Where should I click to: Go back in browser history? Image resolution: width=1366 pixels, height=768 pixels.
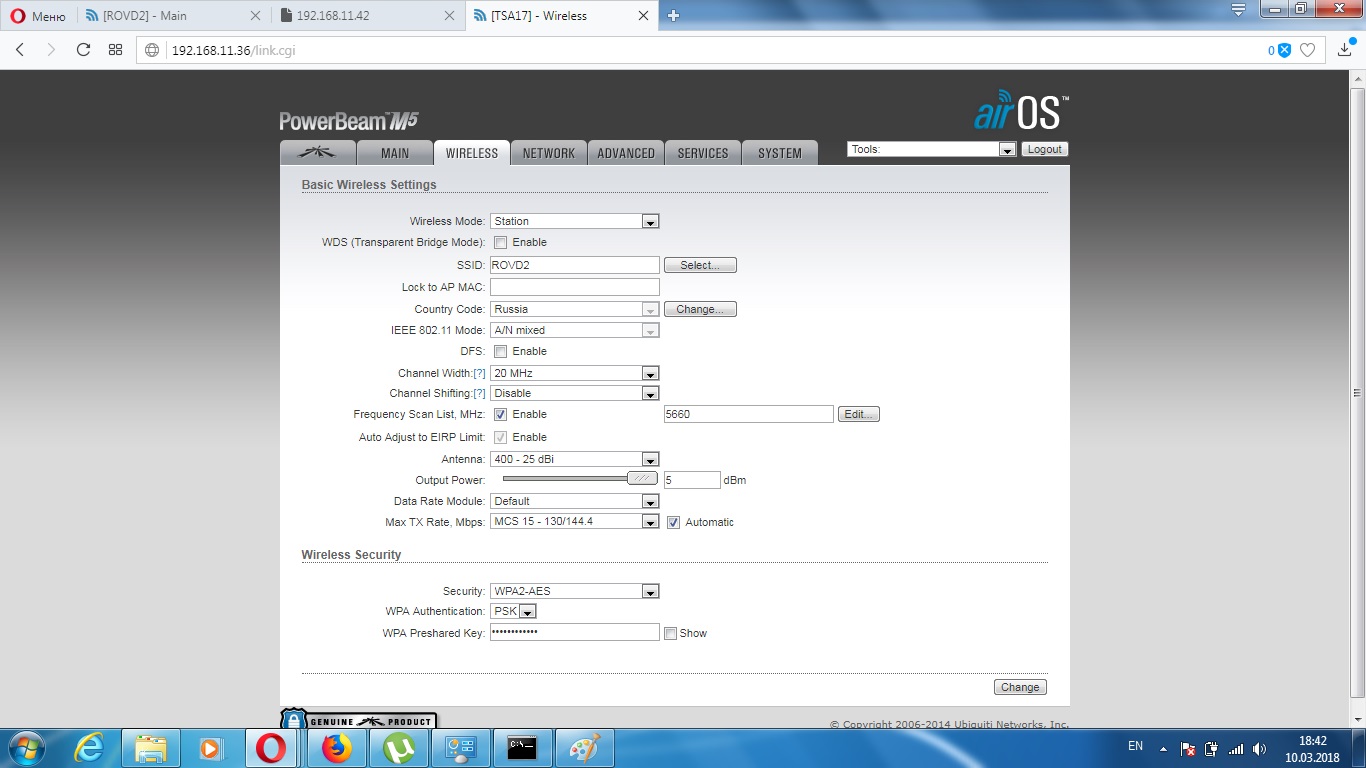[x=20, y=50]
